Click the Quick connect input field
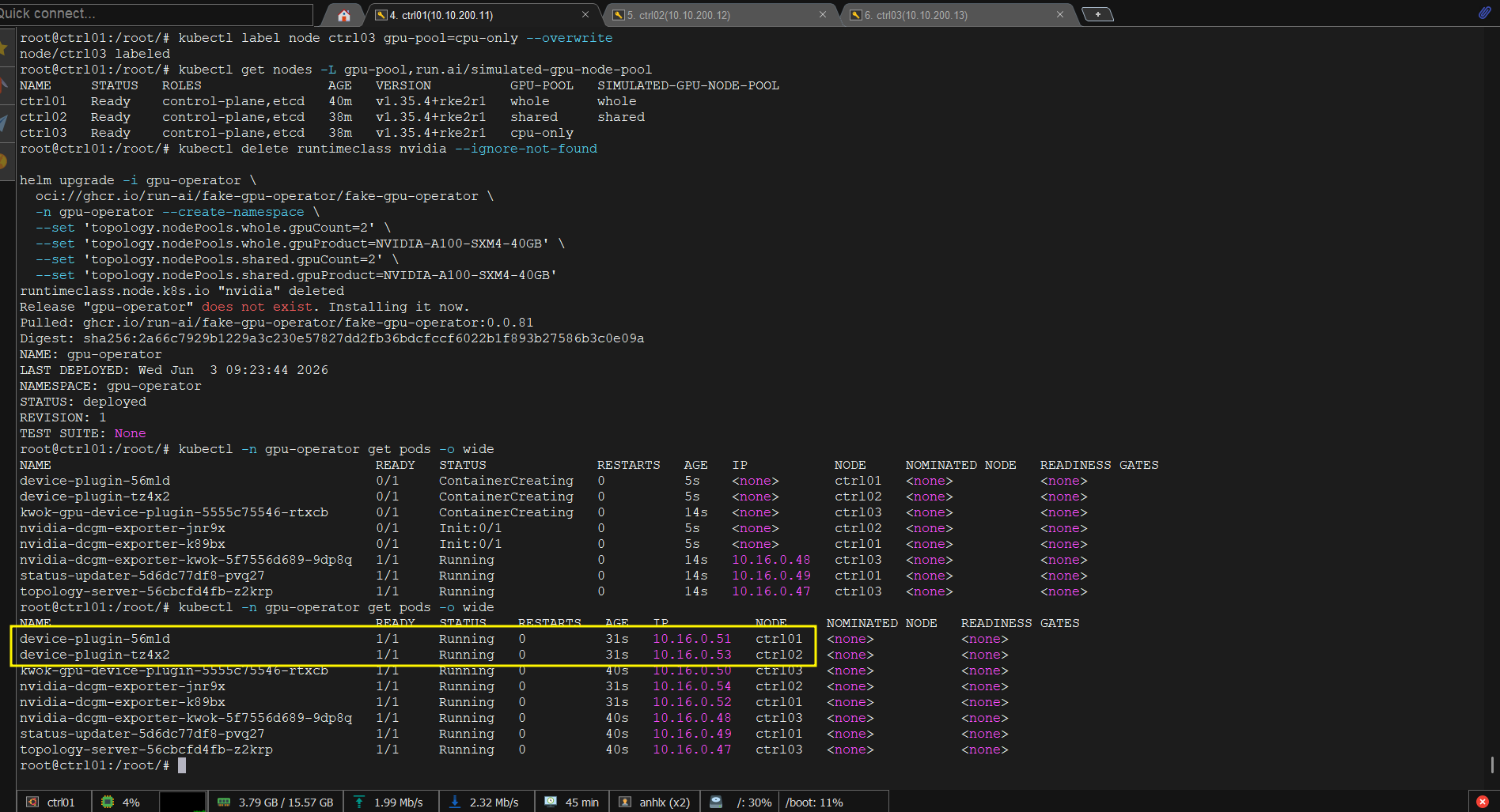The image size is (1500, 812). (156, 13)
